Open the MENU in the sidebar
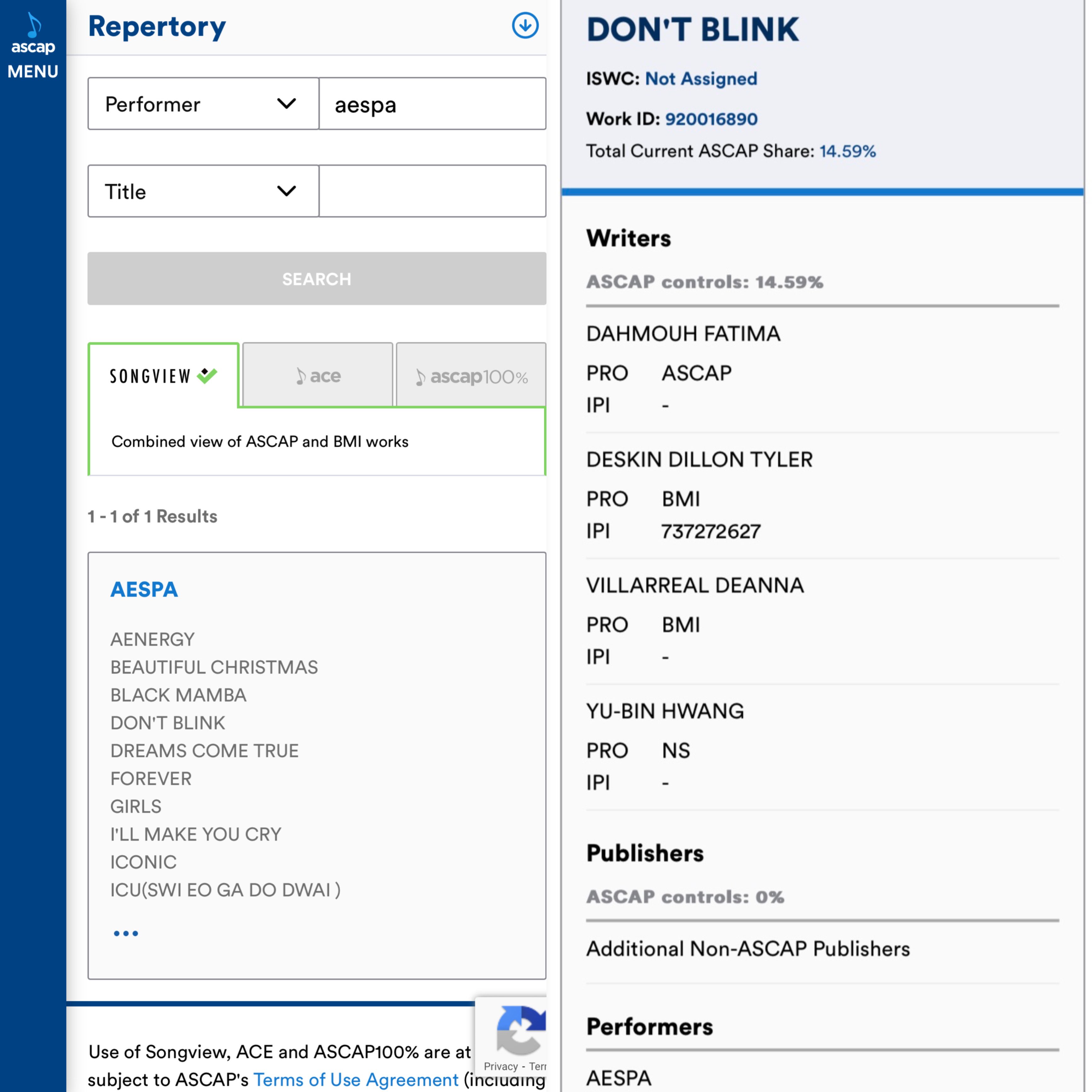 pyautogui.click(x=33, y=72)
